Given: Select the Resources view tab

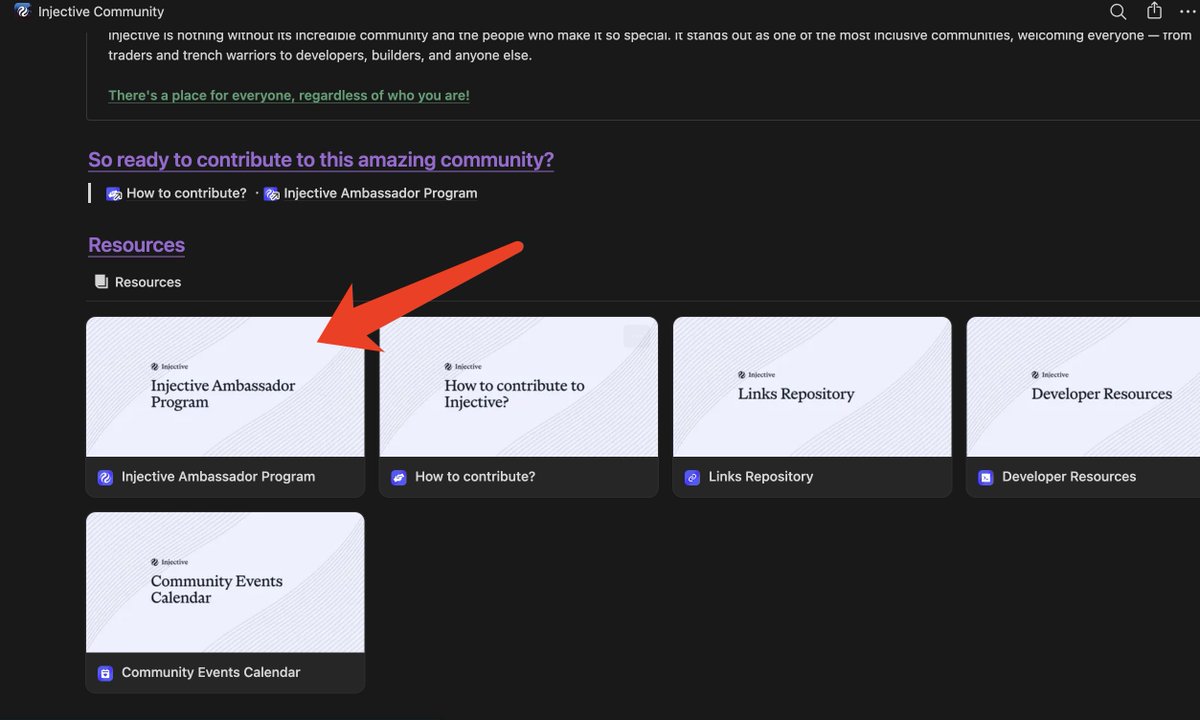Looking at the screenshot, I should (138, 282).
